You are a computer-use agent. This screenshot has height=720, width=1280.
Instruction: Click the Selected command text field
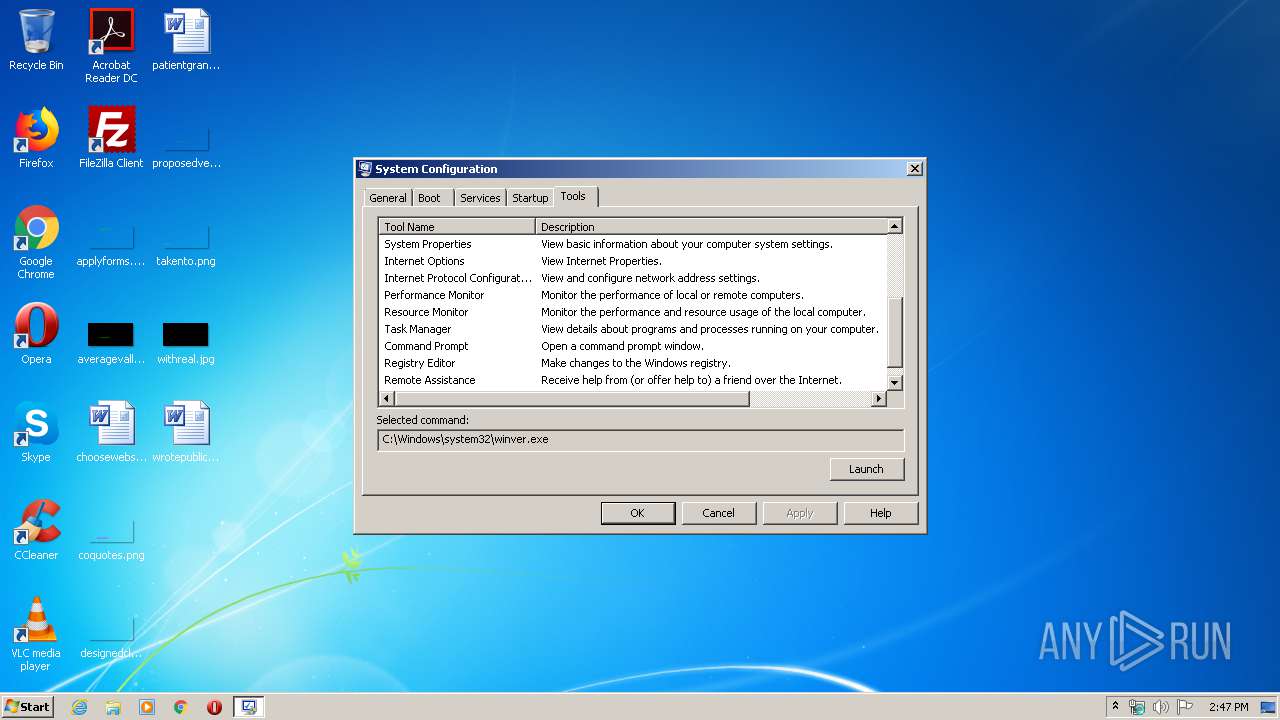tap(640, 440)
